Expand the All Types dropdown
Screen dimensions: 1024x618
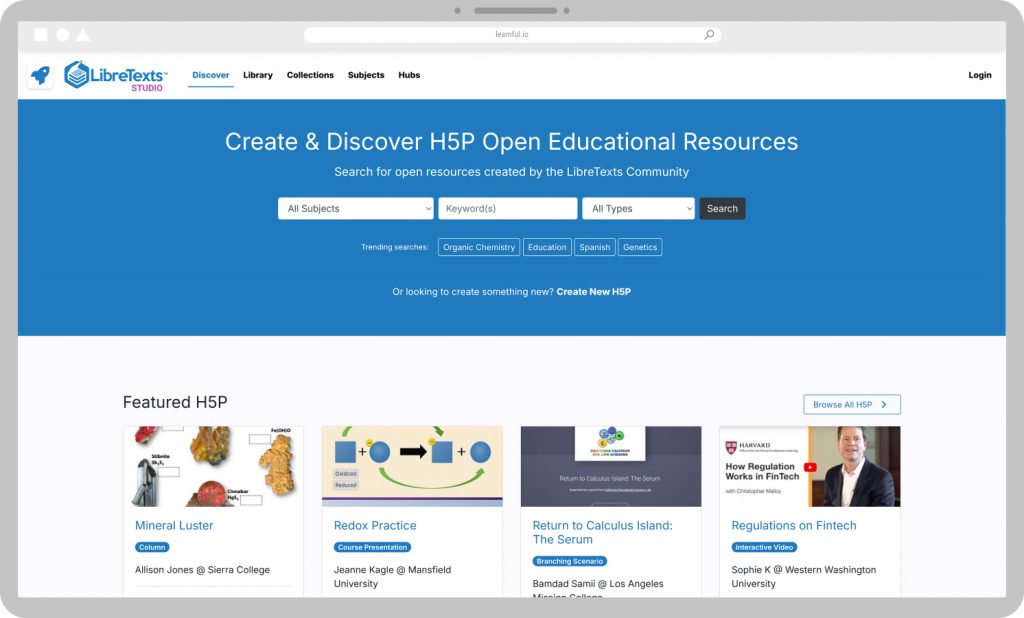(638, 208)
